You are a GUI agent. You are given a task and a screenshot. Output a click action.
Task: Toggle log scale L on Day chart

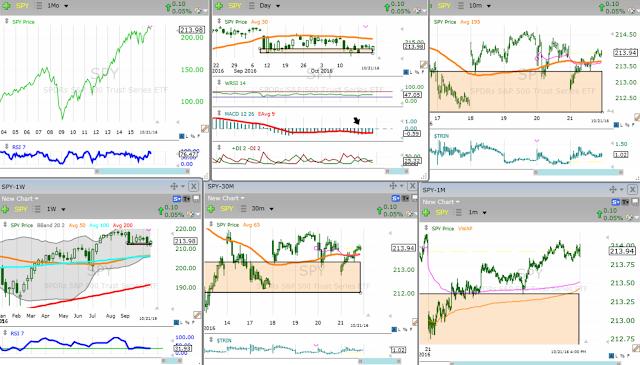[412, 72]
